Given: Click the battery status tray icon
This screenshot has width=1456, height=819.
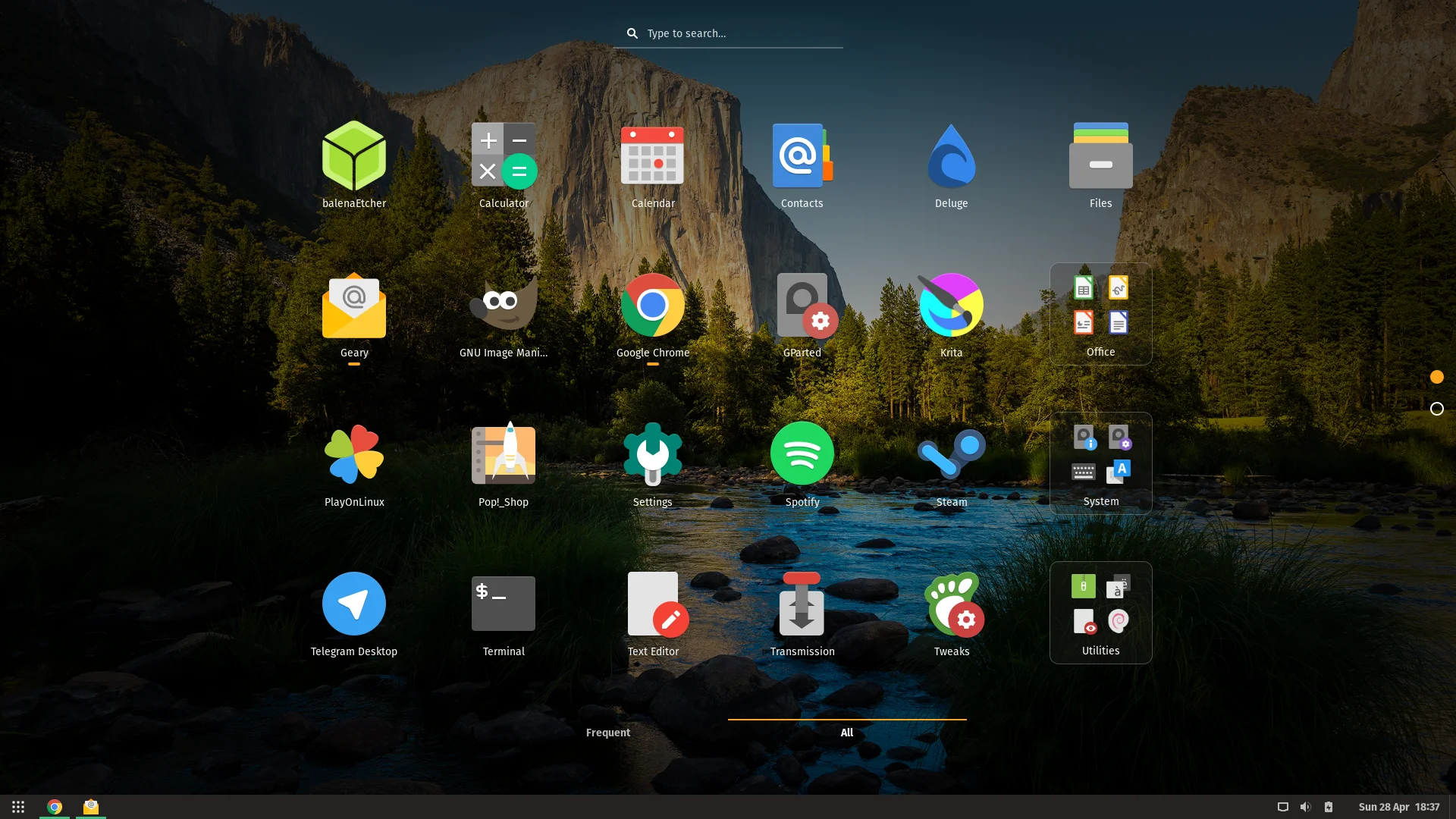Looking at the screenshot, I should click(1328, 807).
